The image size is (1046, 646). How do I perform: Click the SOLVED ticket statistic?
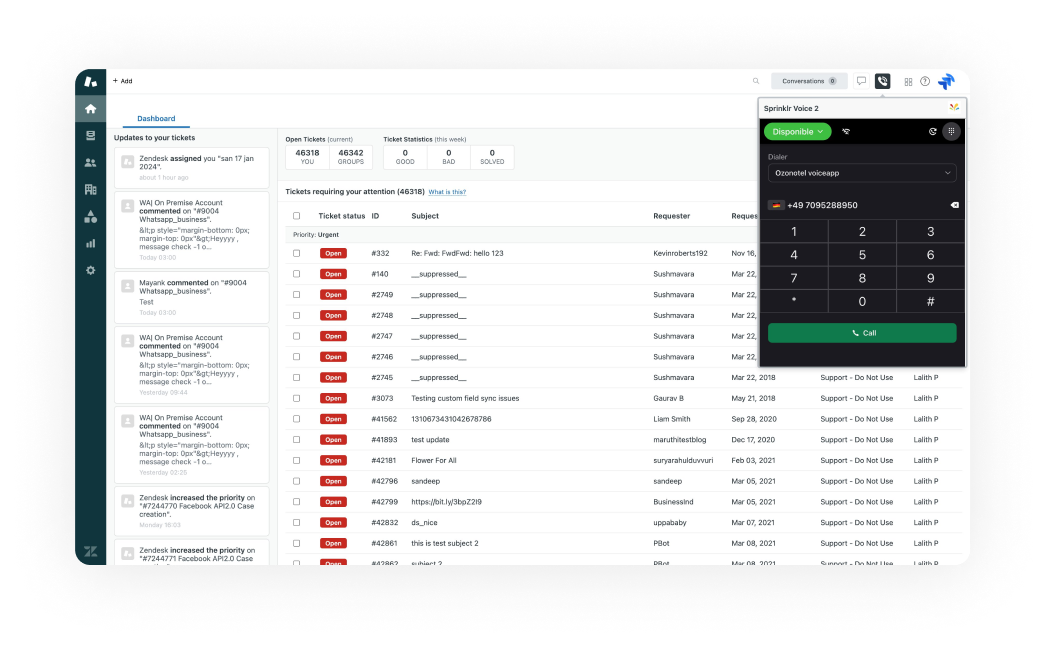[x=492, y=157]
